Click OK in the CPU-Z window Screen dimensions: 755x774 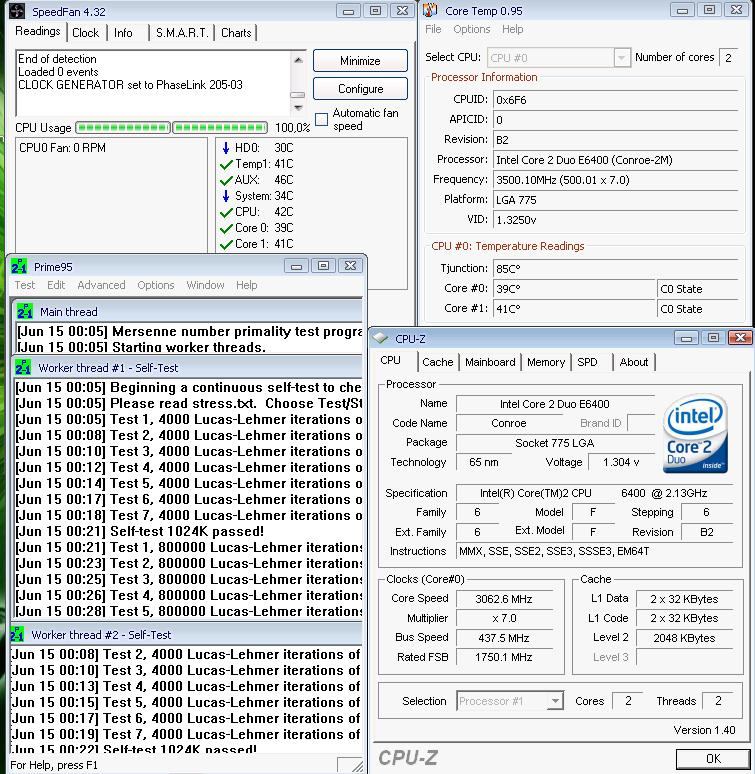(714, 758)
